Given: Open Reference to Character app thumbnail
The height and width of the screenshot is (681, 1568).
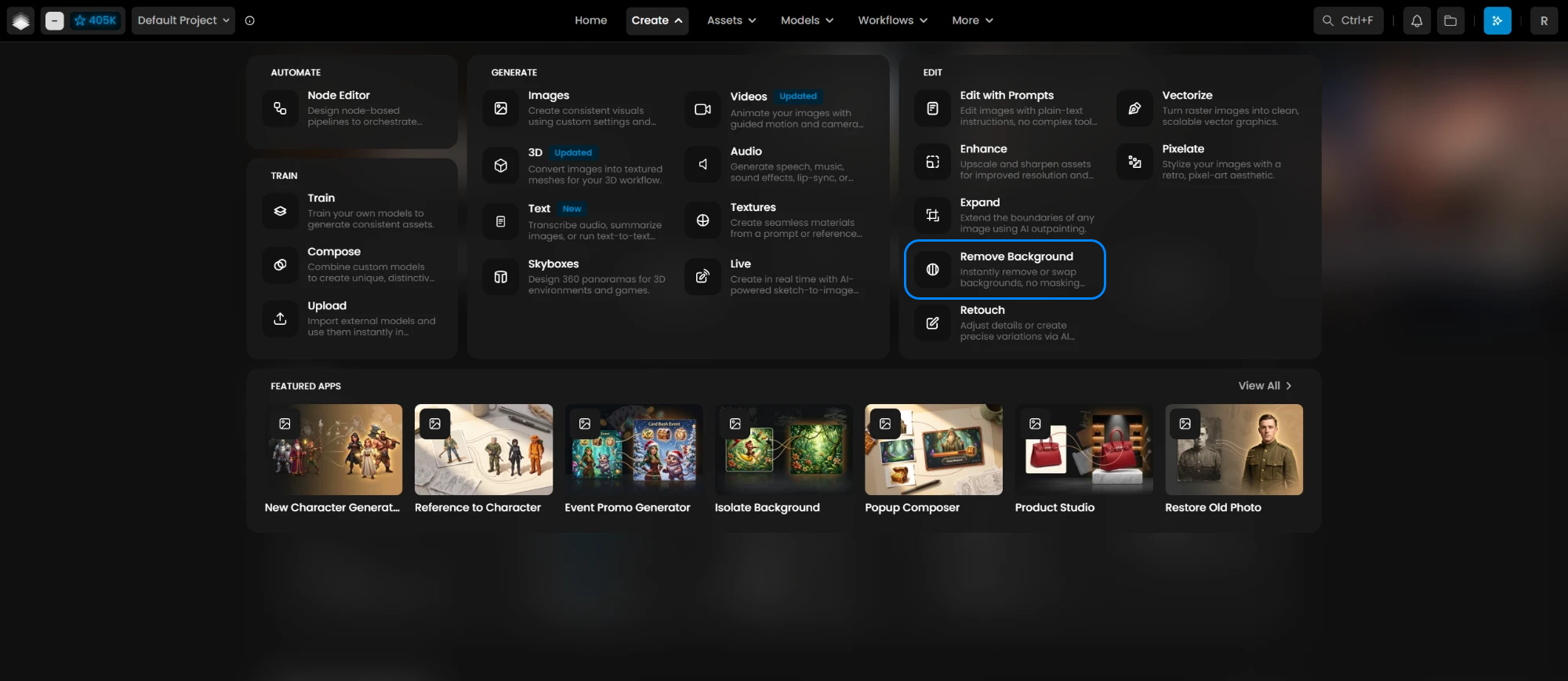Looking at the screenshot, I should pos(484,450).
